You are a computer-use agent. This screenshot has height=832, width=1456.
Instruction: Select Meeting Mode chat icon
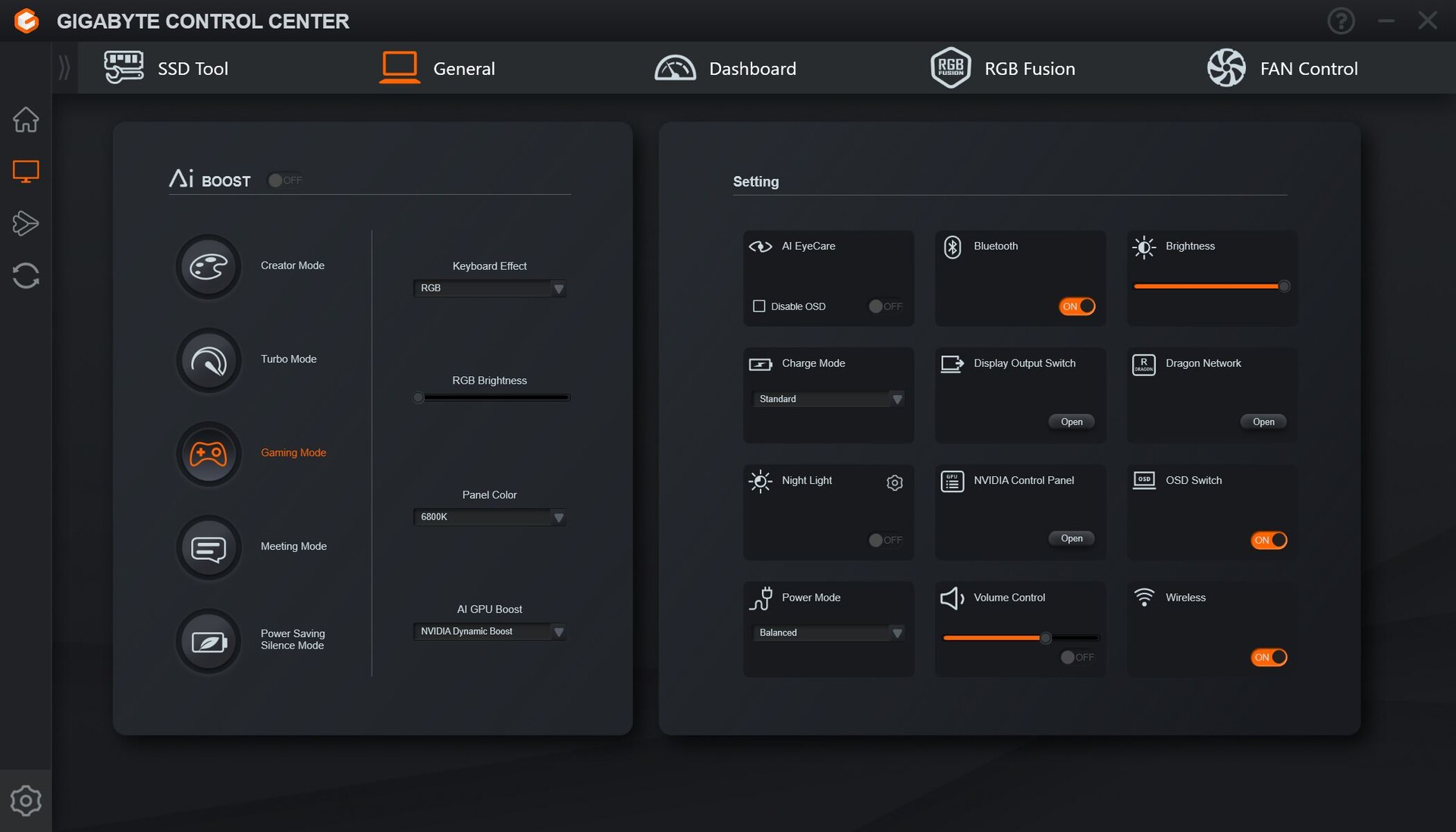pos(209,548)
